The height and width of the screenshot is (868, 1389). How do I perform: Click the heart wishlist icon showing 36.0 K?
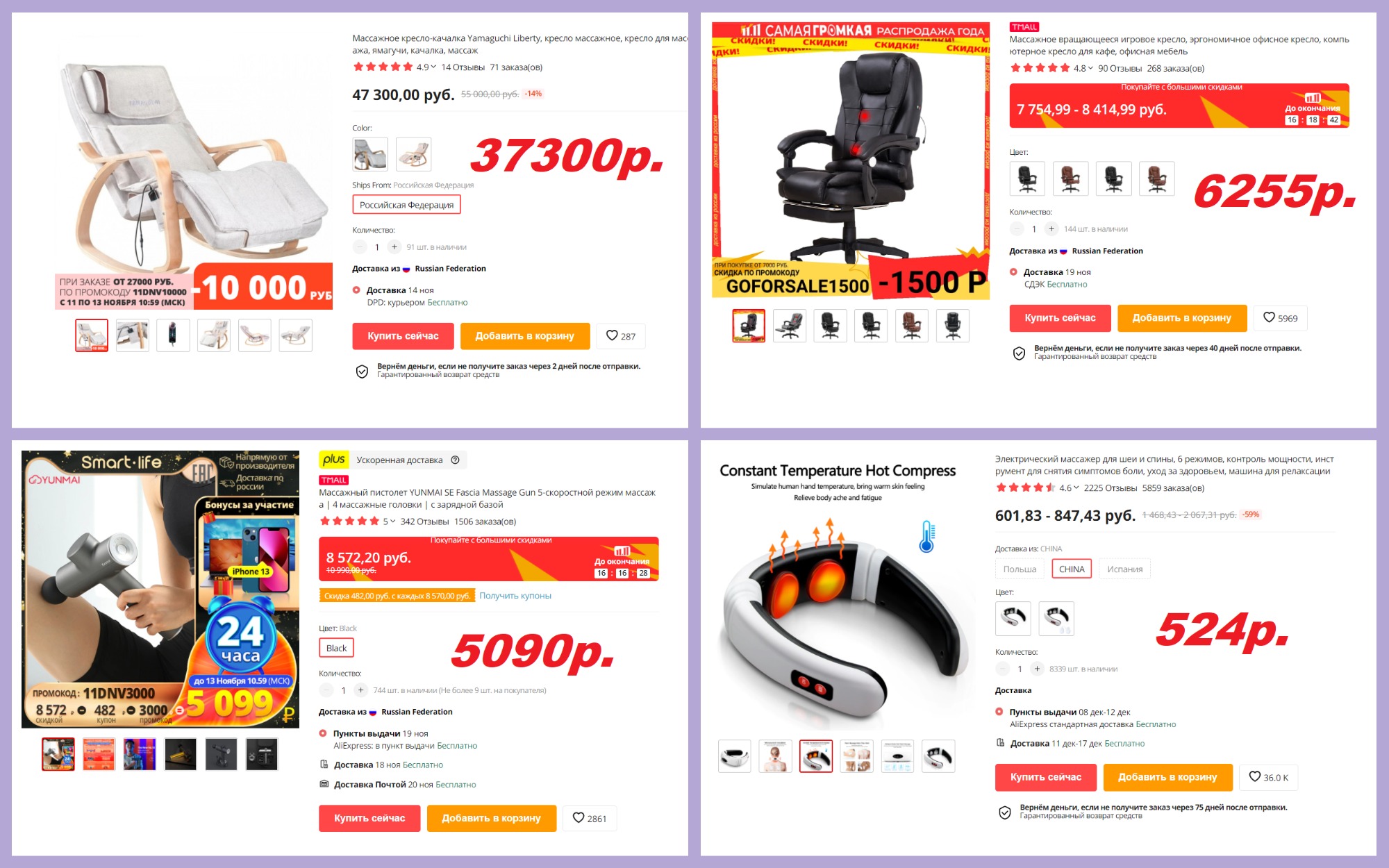1254,777
